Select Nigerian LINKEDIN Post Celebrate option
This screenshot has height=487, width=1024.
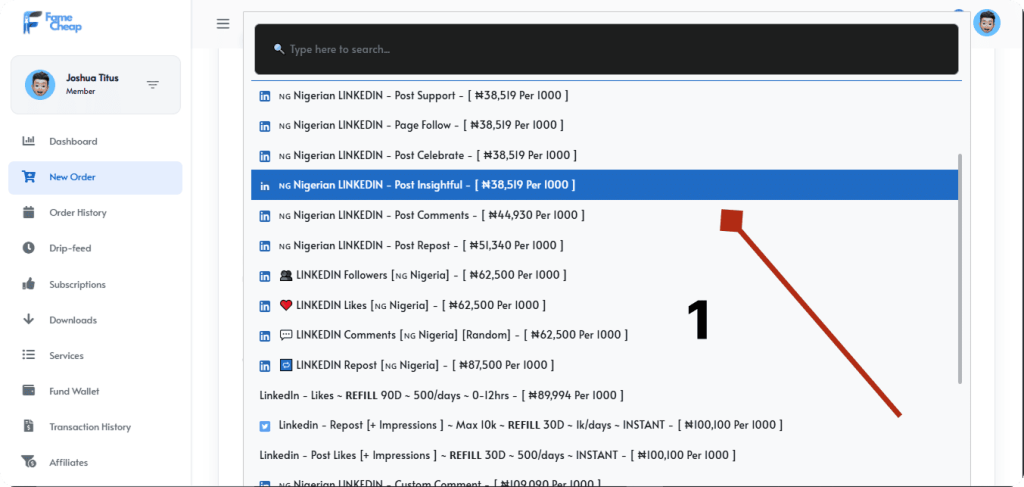[x=604, y=155]
